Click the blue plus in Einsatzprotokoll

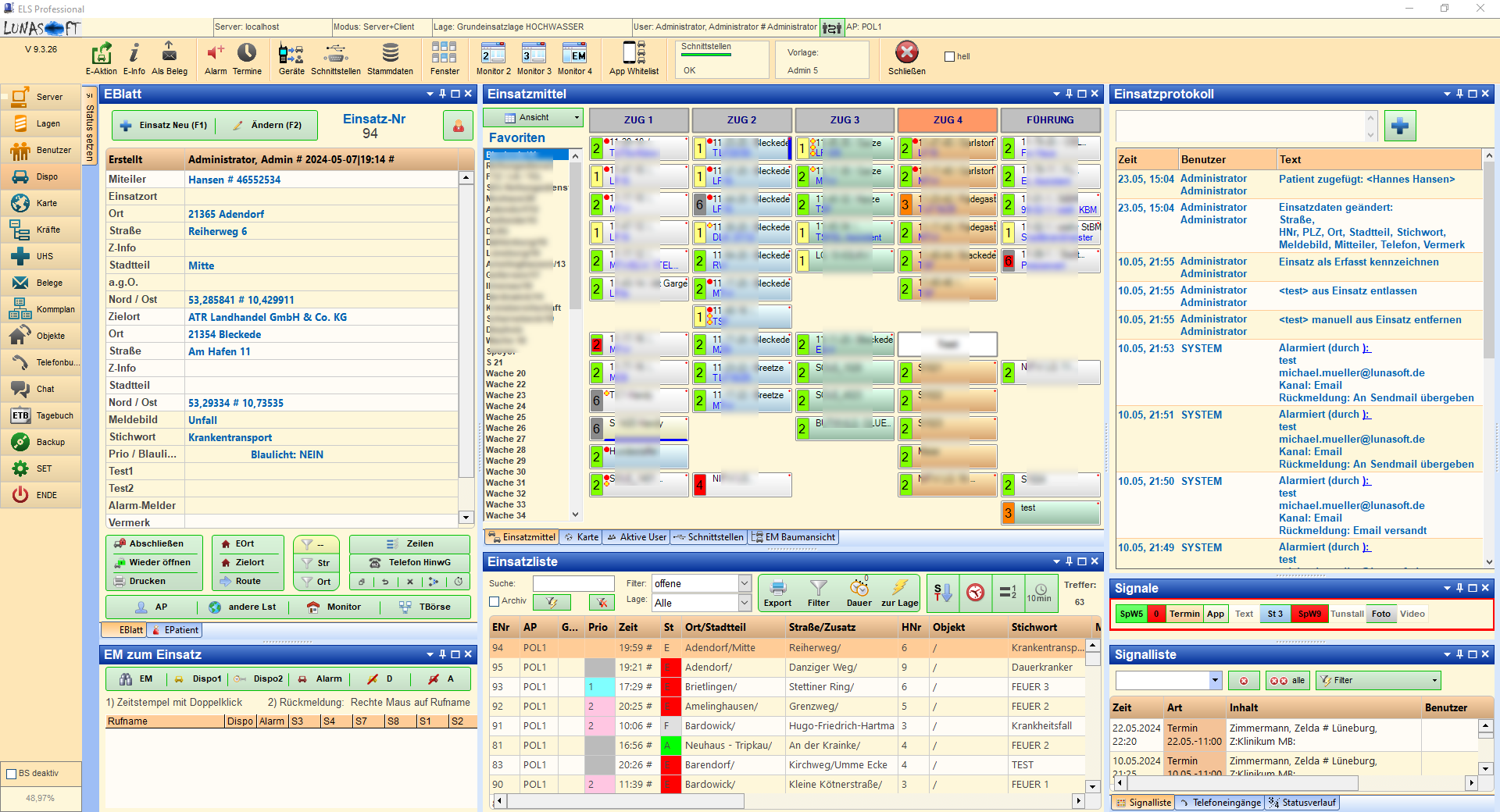(1400, 126)
